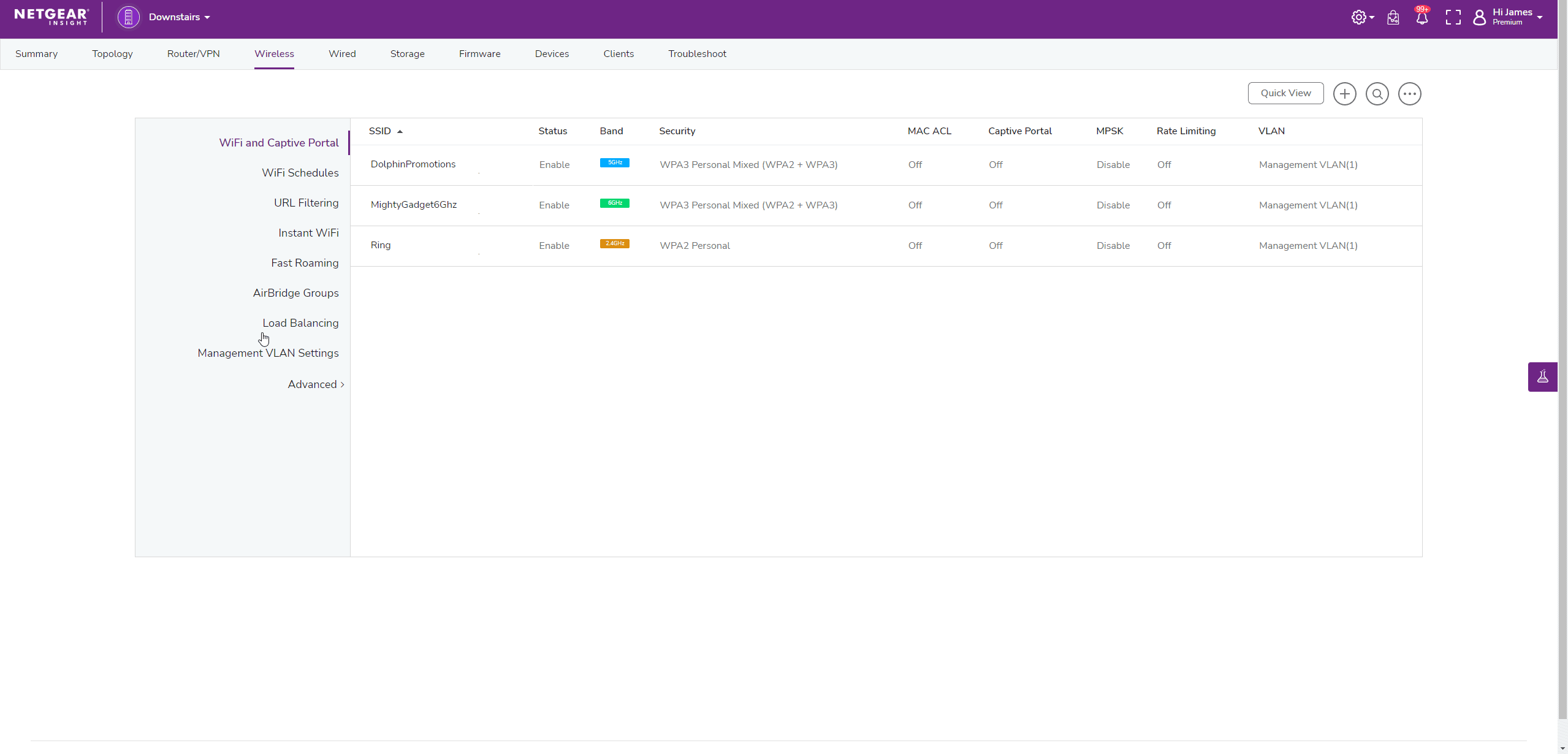
Task: Click the Quick View button
Action: (1285, 93)
